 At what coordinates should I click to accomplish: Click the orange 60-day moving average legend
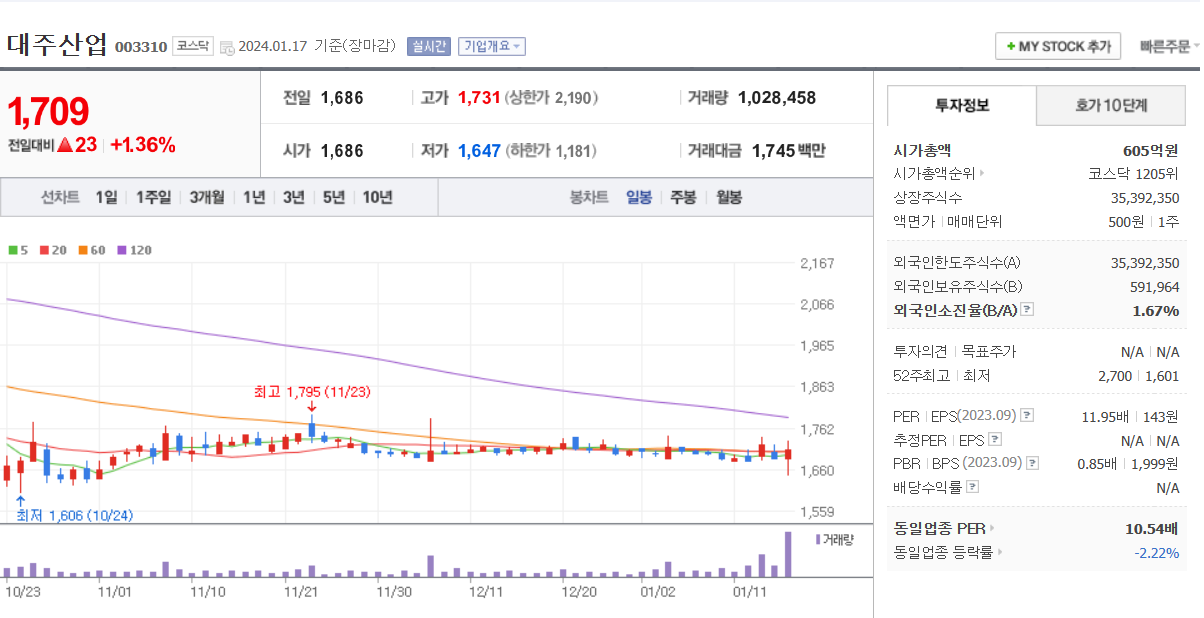[x=90, y=250]
